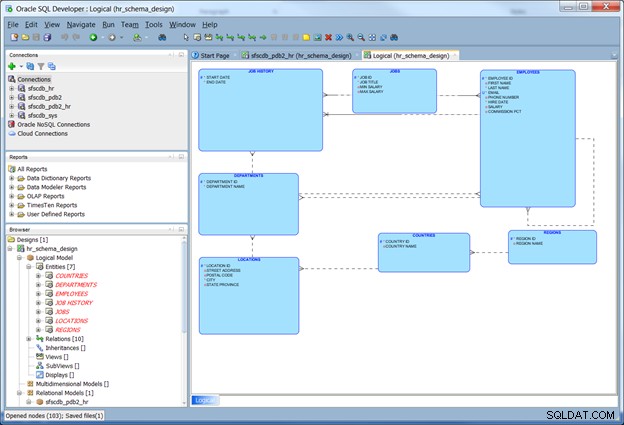The image size is (624, 425).
Task: Expand User Defined Reports folder
Action: (x=12, y=214)
